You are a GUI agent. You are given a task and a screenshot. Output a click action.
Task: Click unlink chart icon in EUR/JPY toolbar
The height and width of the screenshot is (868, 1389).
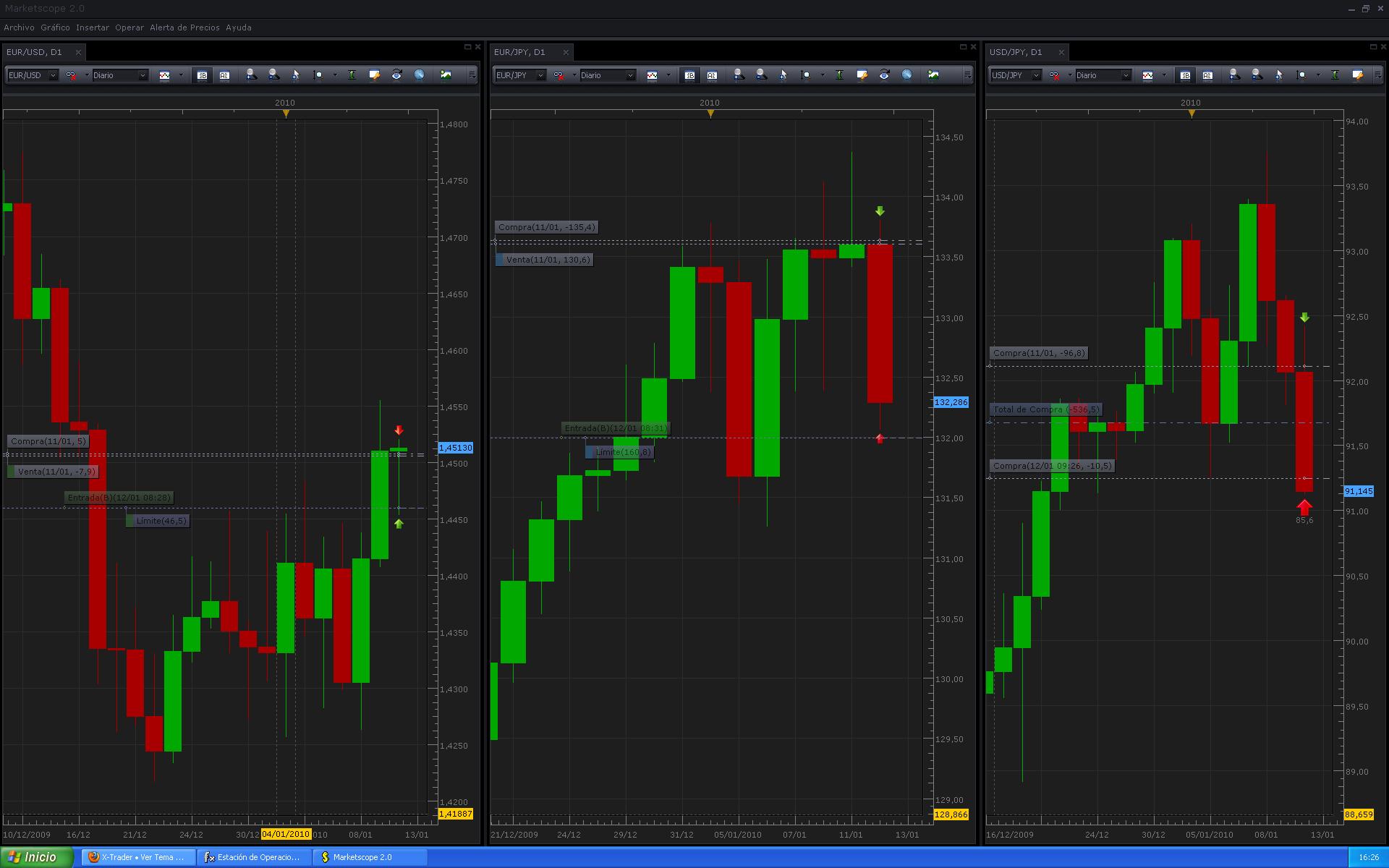pyautogui.click(x=559, y=75)
